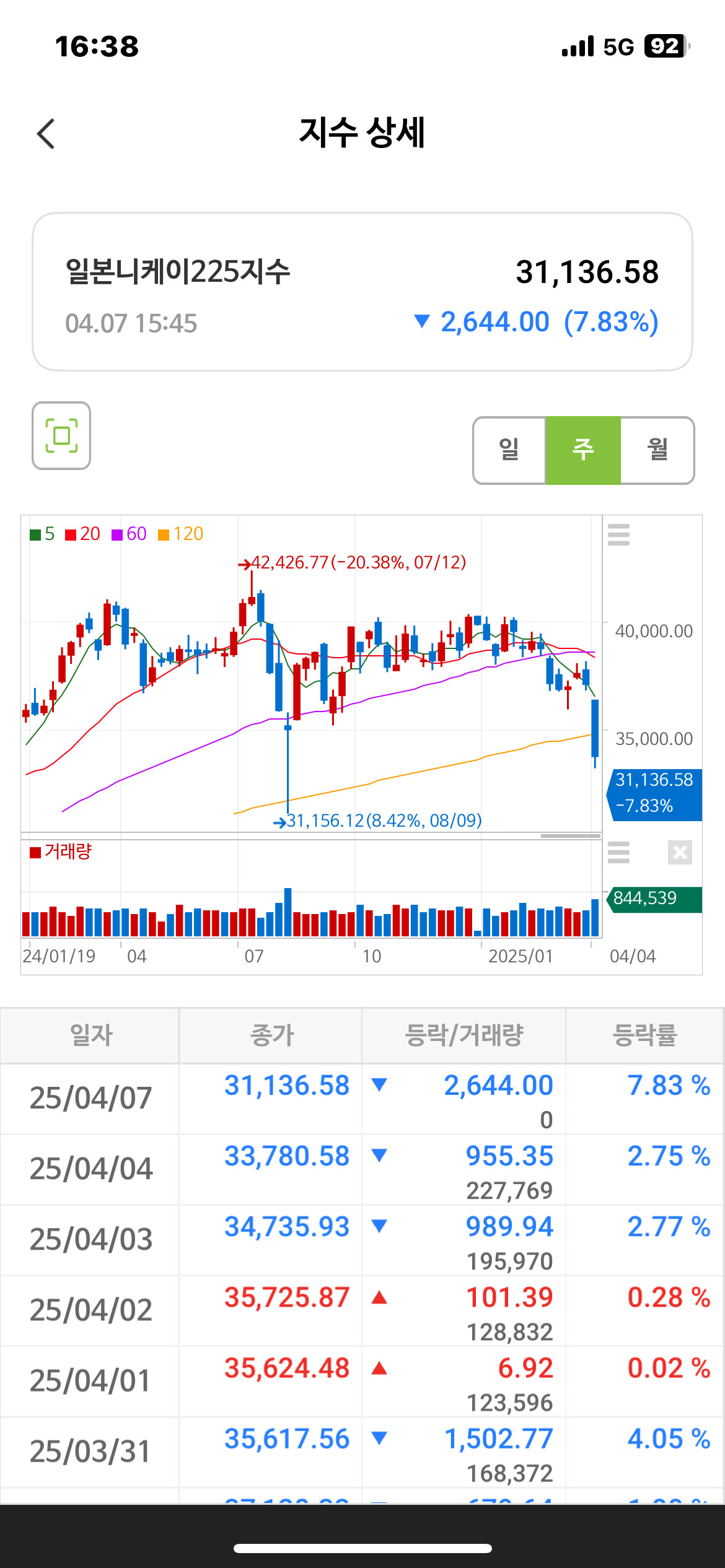Click the 거래량 volume legend
Viewport: 725px width, 1568px height.
61,852
